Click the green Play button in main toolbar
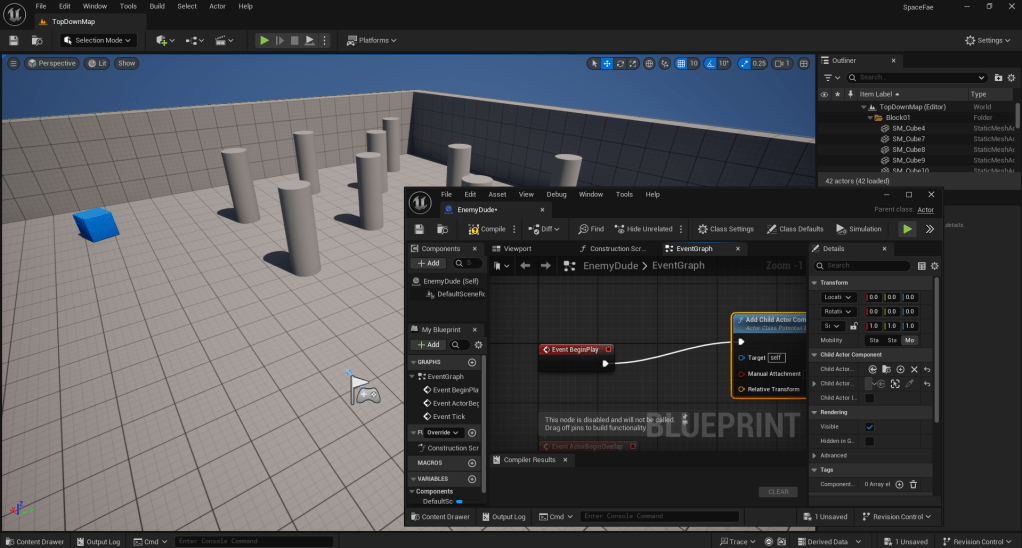Viewport: 1022px width, 548px height. [x=264, y=40]
